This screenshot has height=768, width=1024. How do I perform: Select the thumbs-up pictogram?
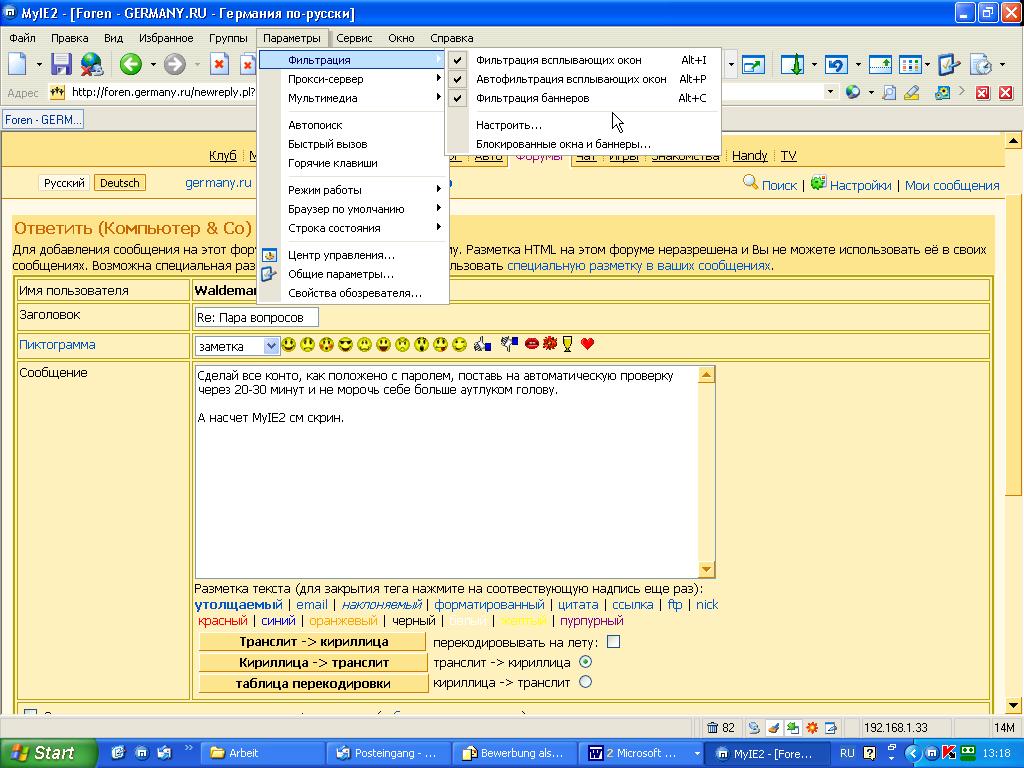[483, 344]
